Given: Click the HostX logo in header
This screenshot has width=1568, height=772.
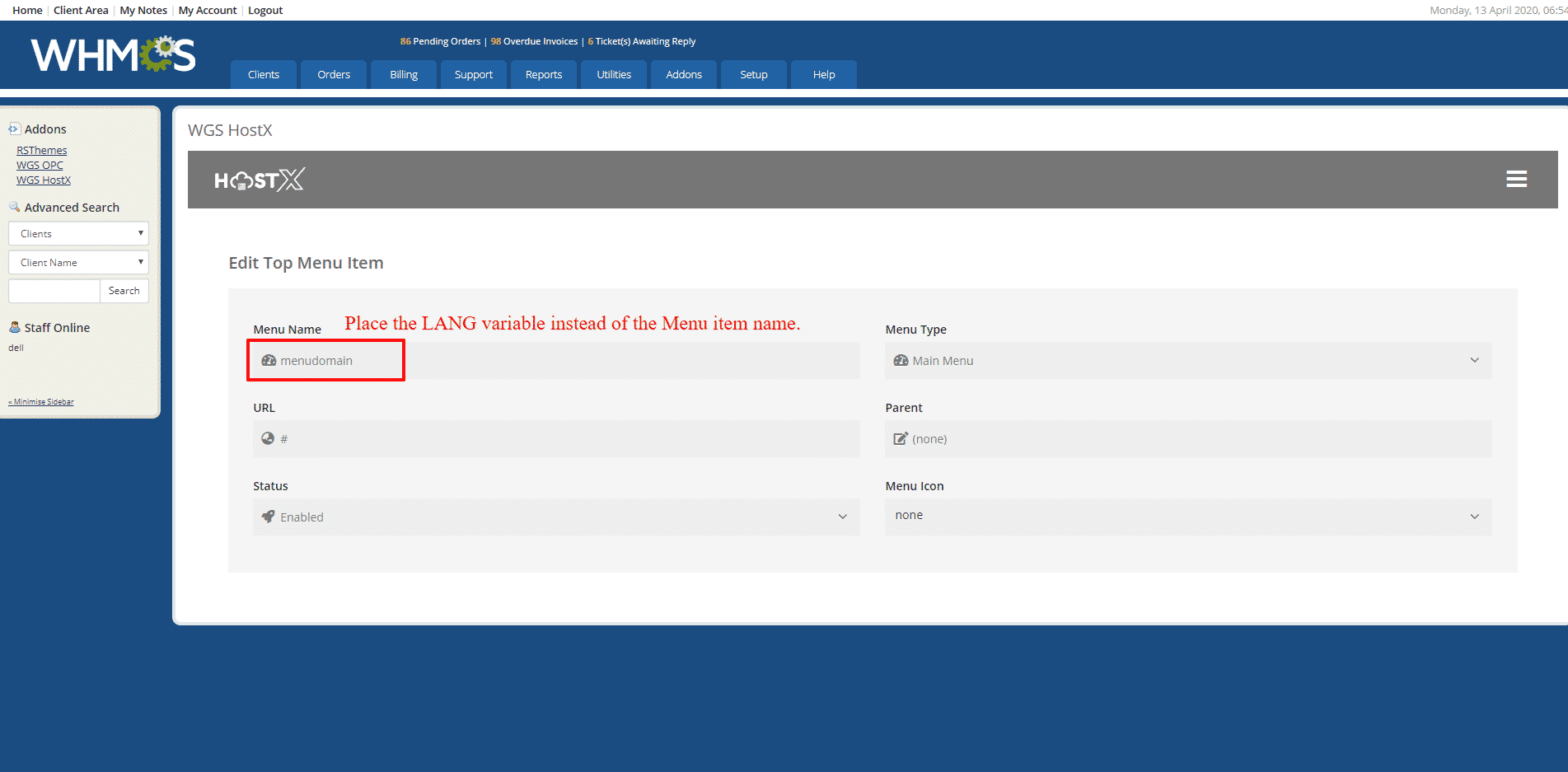Looking at the screenshot, I should (x=260, y=180).
